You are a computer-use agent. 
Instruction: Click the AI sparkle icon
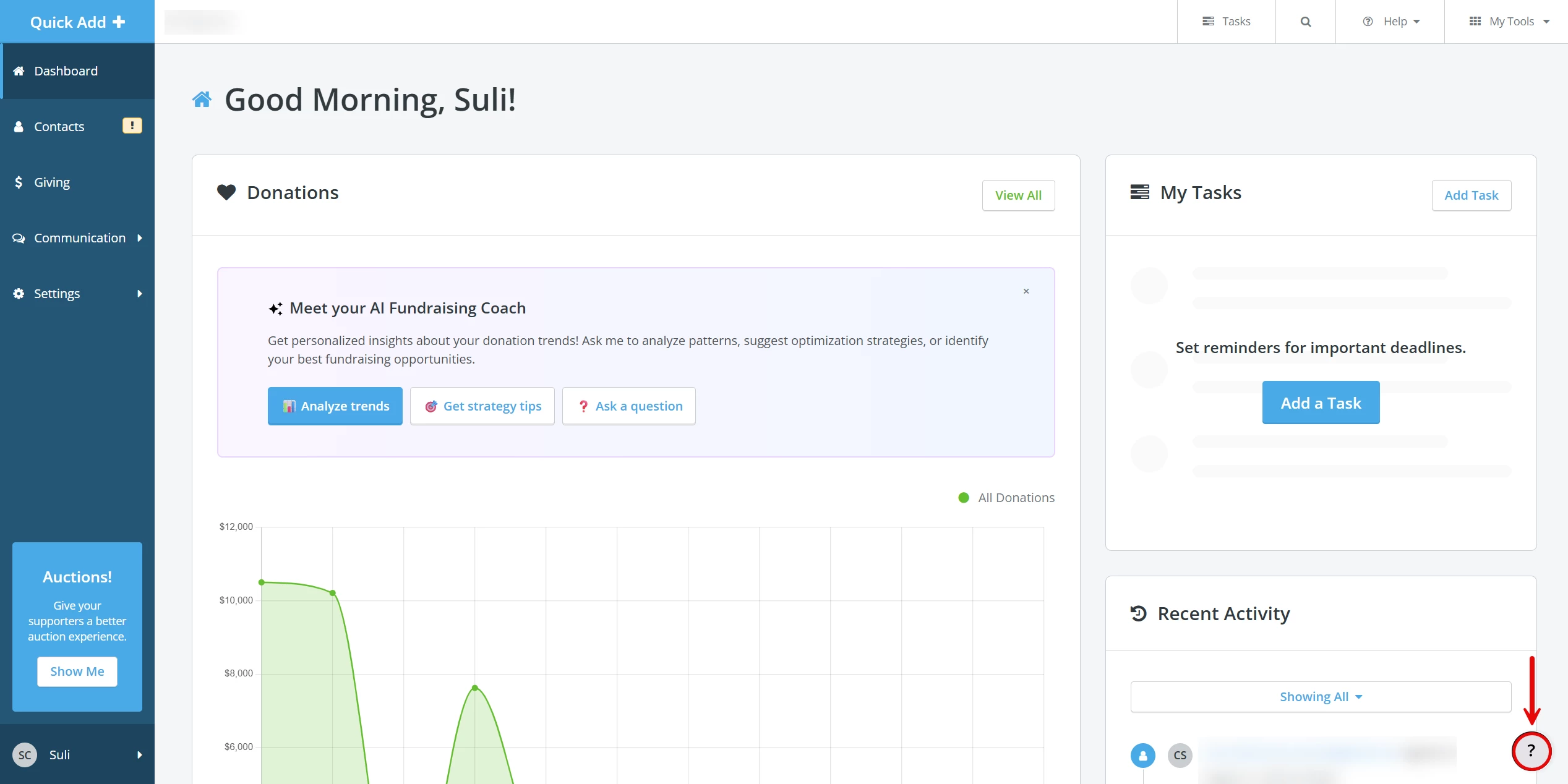coord(276,309)
